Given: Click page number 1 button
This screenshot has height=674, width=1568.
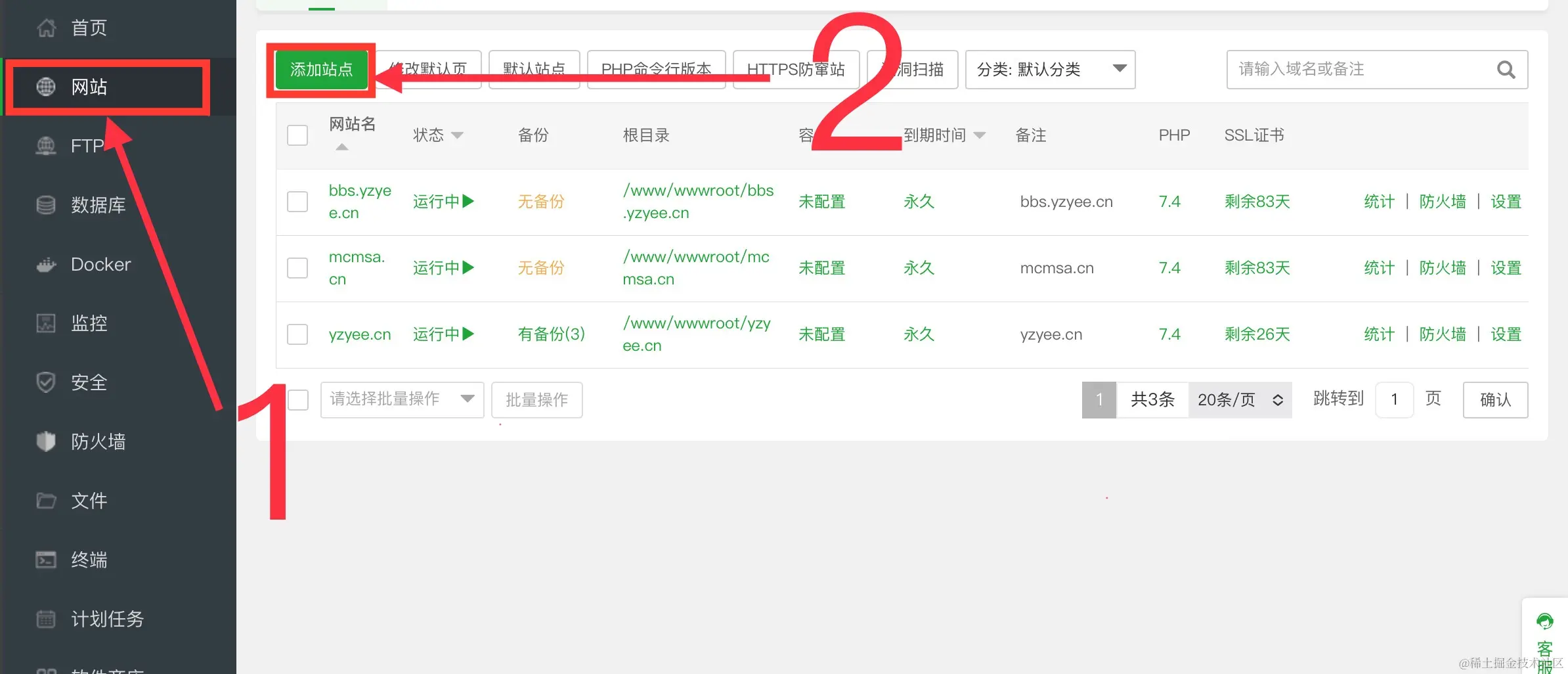Looking at the screenshot, I should pyautogui.click(x=1099, y=399).
